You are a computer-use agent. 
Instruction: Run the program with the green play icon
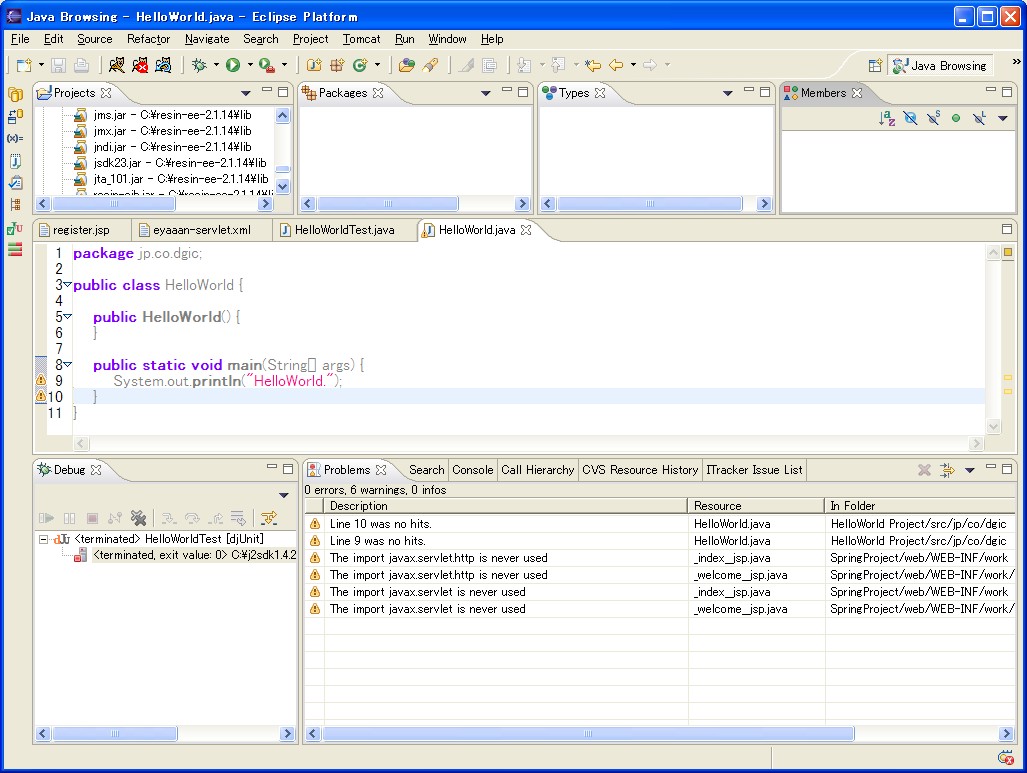coord(233,65)
